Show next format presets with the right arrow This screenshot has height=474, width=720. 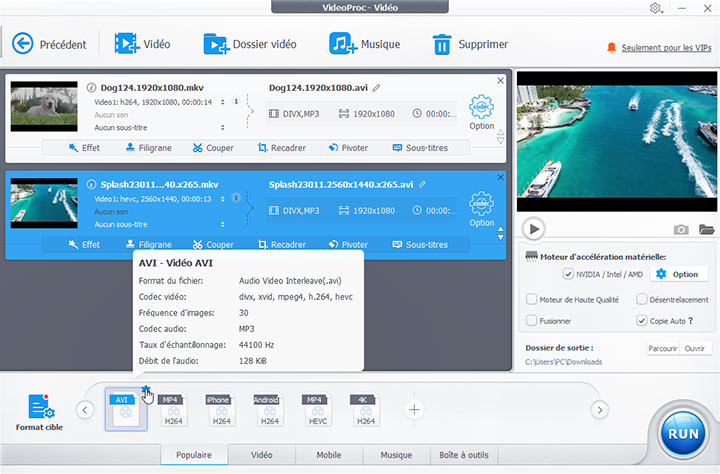(600, 410)
